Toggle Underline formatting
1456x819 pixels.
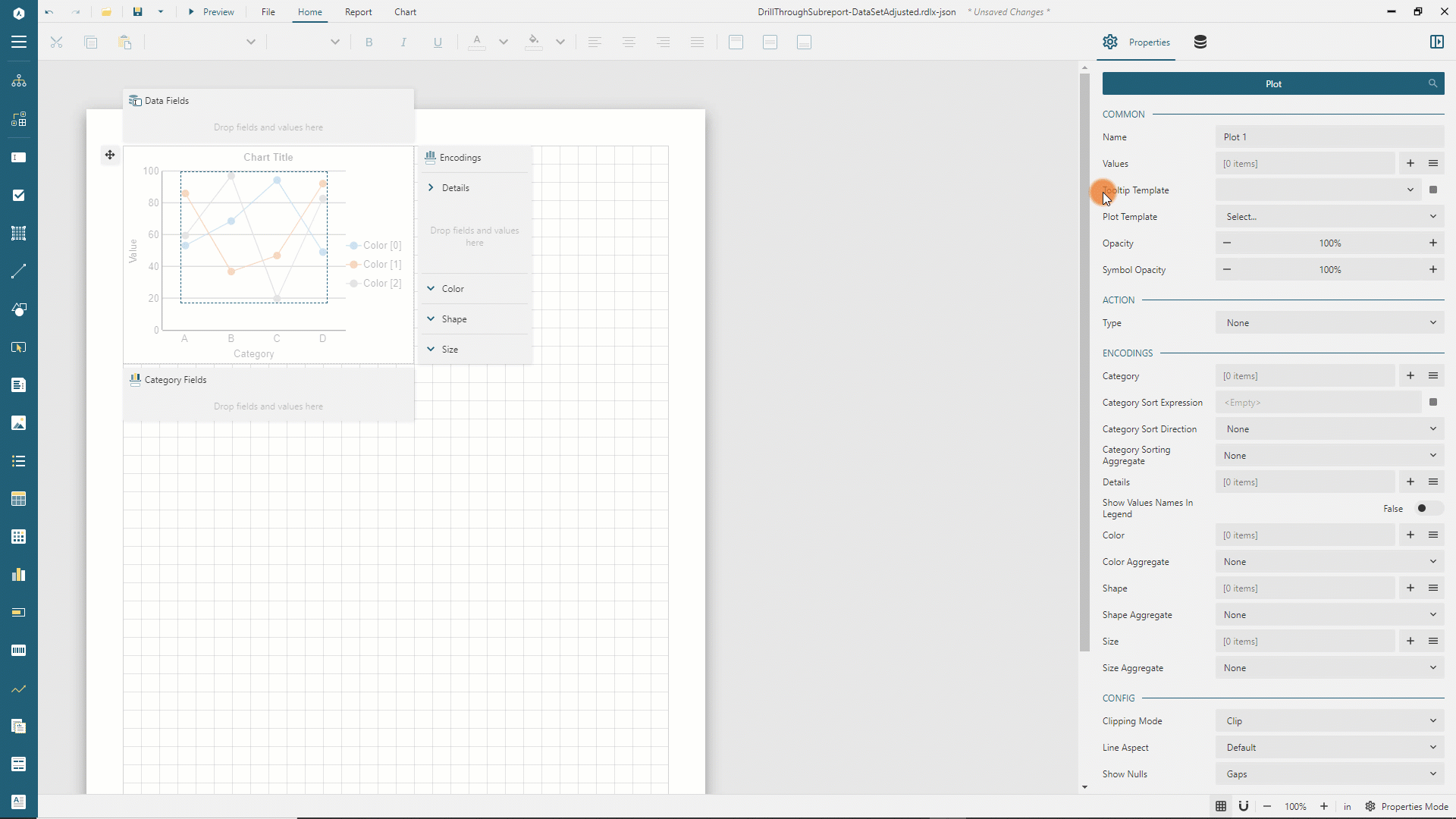pos(438,42)
